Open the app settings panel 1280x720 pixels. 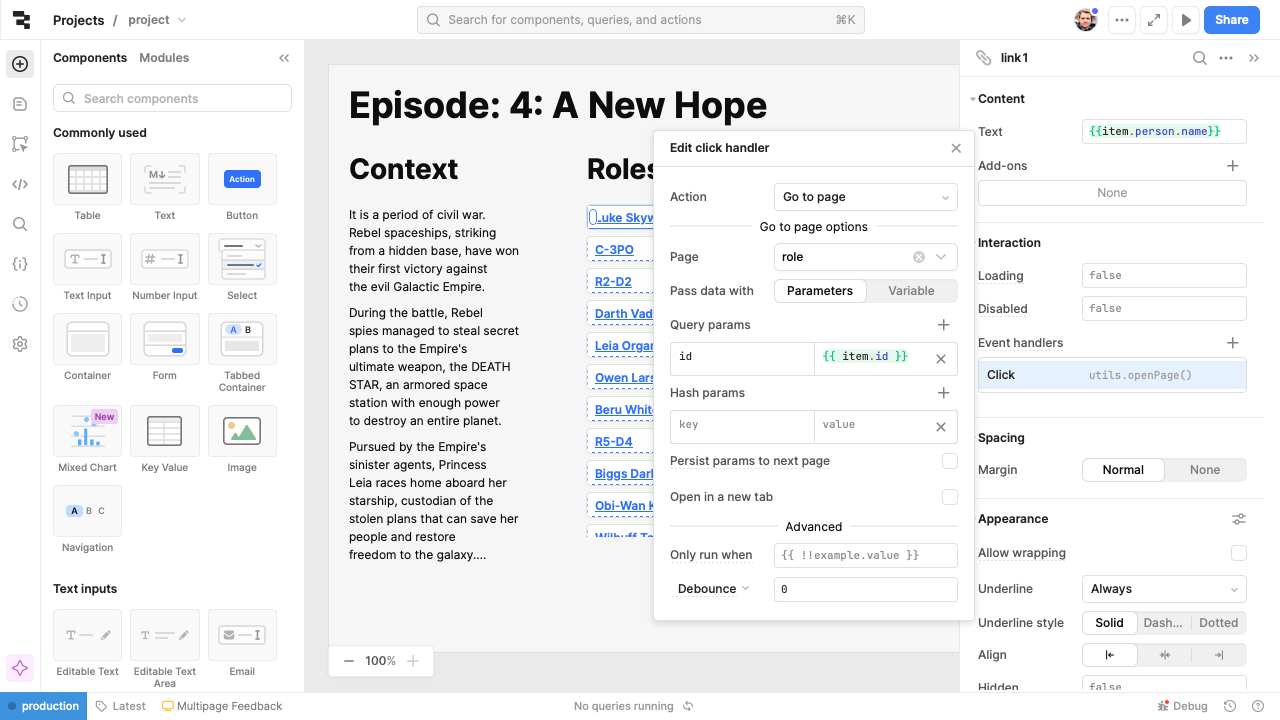pyautogui.click(x=20, y=344)
